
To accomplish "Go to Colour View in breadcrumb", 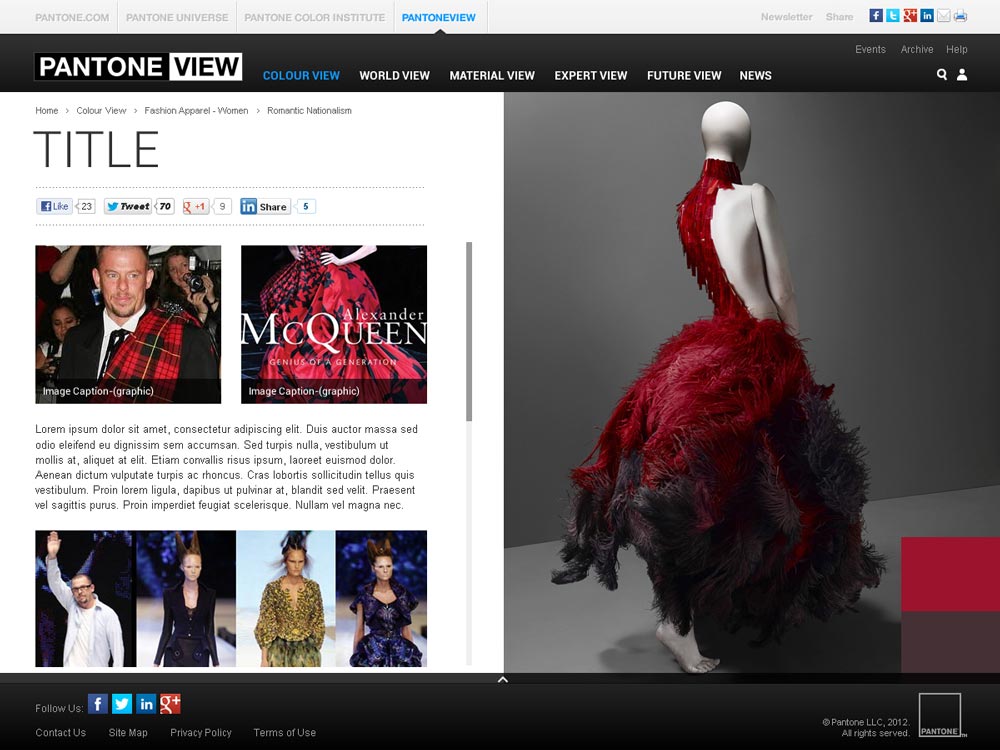I will click(x=101, y=110).
